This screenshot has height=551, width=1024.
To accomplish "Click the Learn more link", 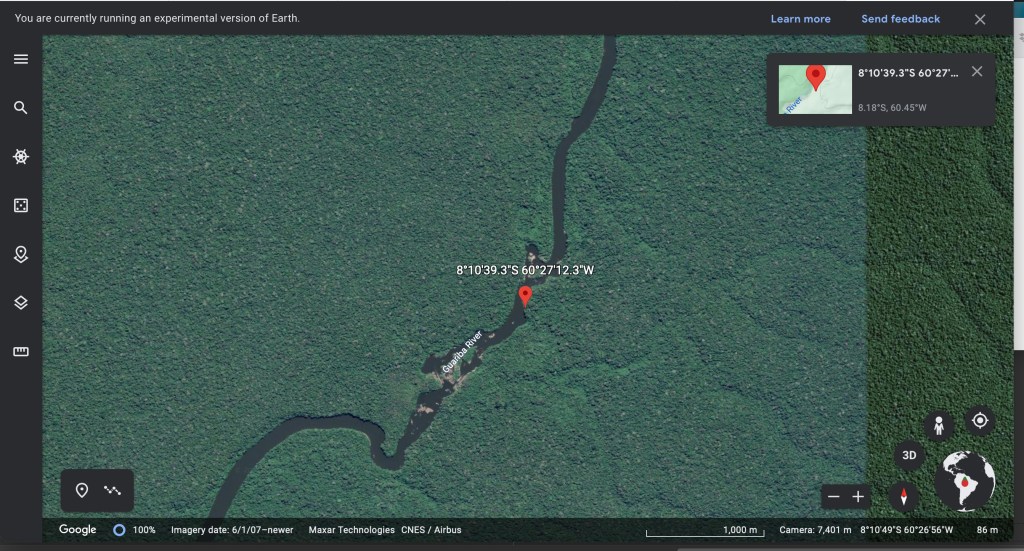I will click(800, 19).
